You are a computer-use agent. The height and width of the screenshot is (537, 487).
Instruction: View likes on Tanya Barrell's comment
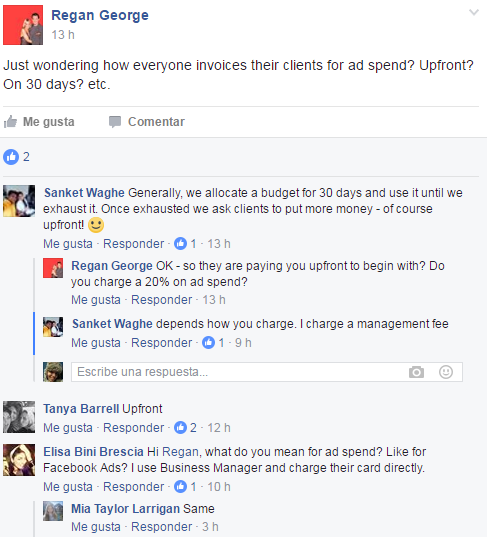tap(185, 427)
